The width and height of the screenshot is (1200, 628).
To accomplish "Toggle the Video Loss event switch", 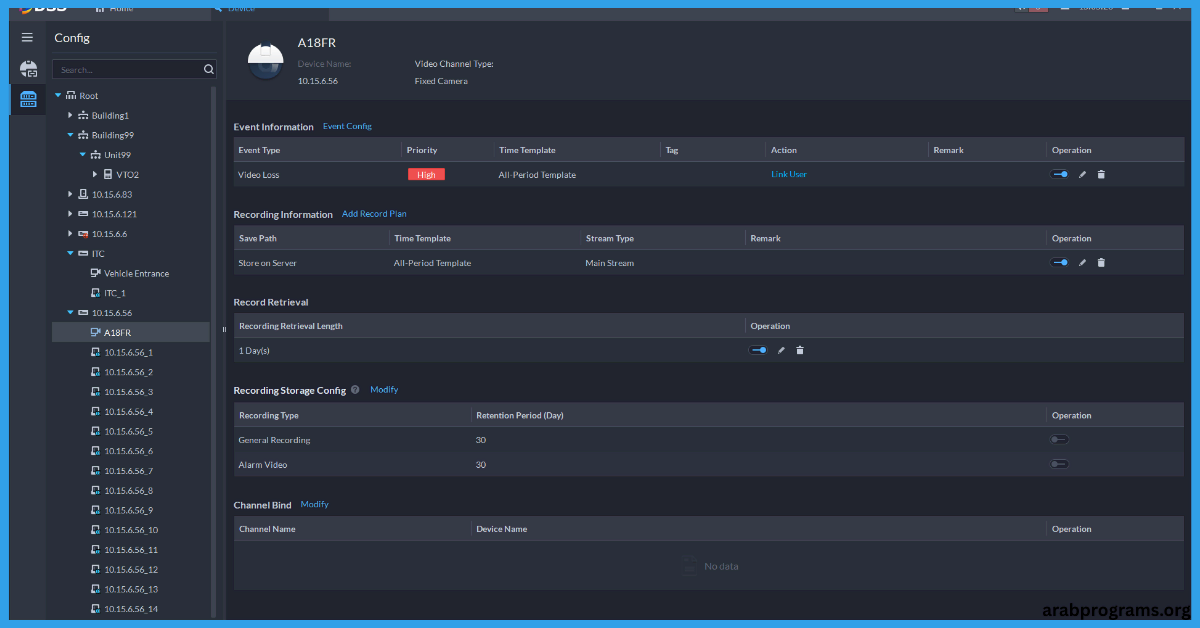I will click(x=1059, y=174).
